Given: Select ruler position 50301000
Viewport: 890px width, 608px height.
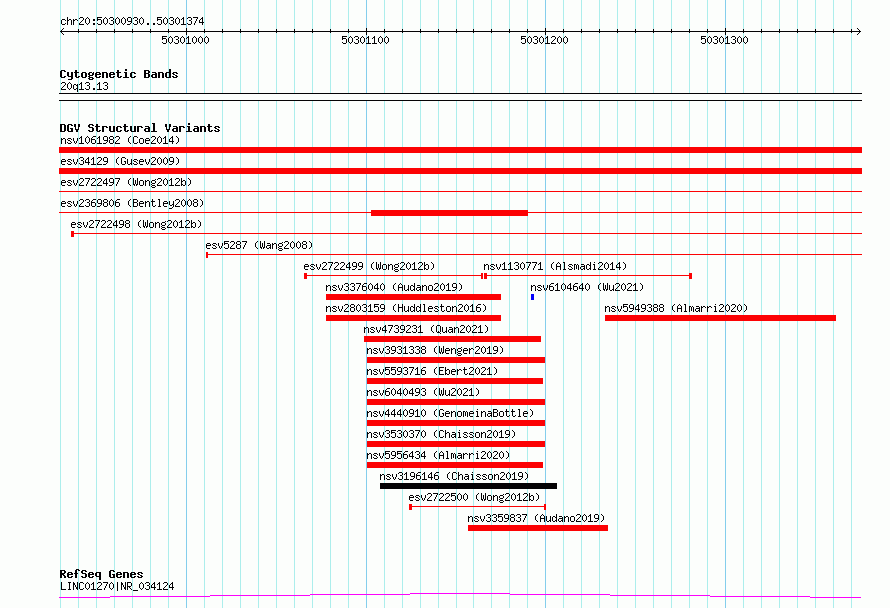Looking at the screenshot, I should (x=186, y=40).
